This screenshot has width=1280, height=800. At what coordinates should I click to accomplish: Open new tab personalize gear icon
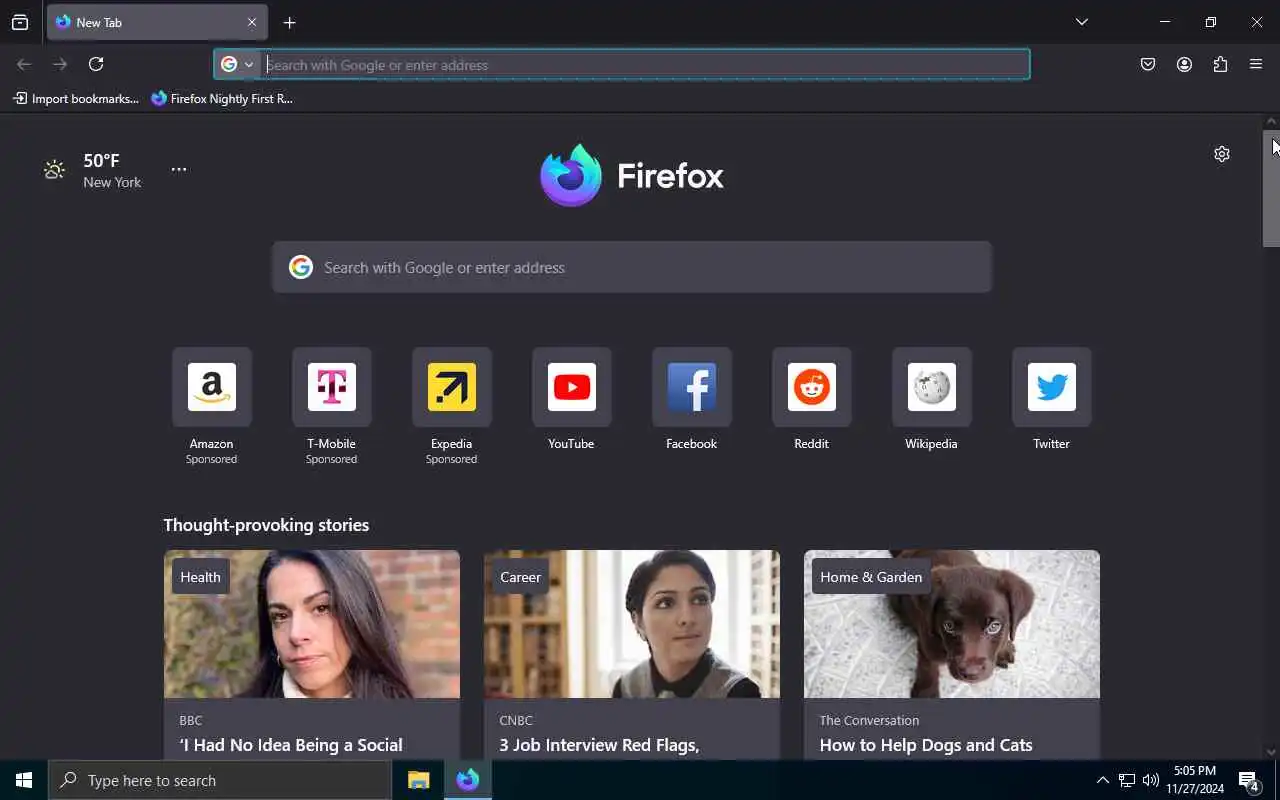(x=1222, y=154)
